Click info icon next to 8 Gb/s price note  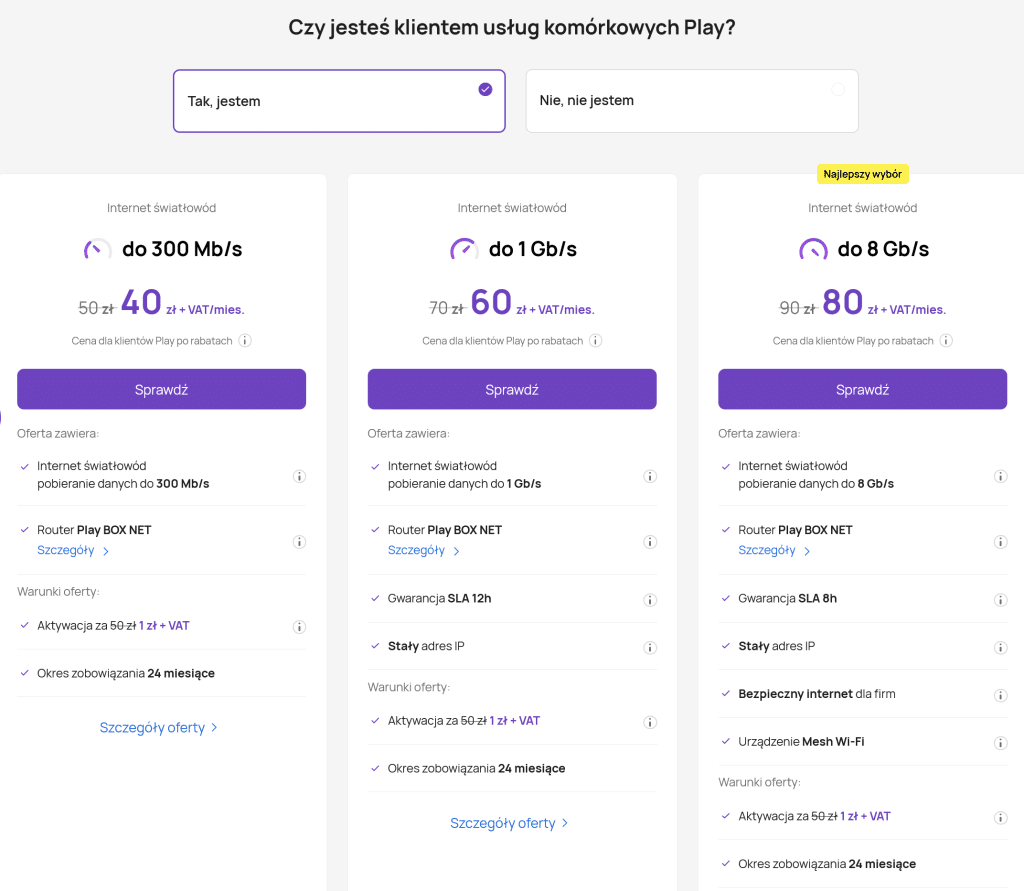coord(946,341)
